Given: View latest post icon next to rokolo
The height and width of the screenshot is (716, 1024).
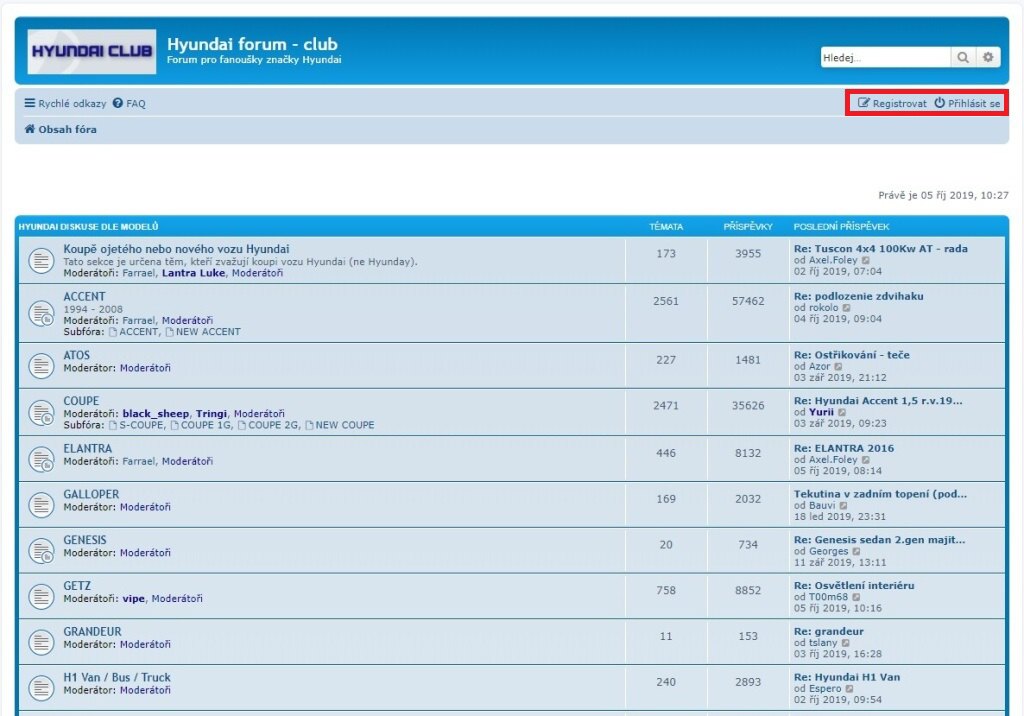Looking at the screenshot, I should 846,308.
